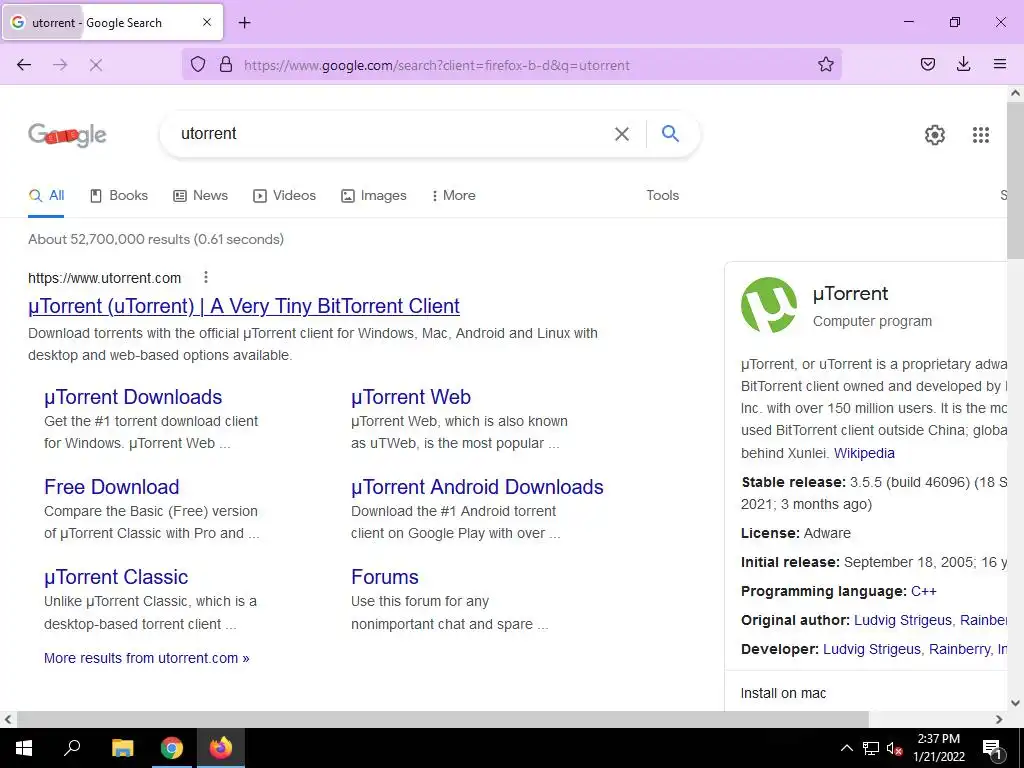
Task: Select the All results tab
Action: pyautogui.click(x=46, y=195)
